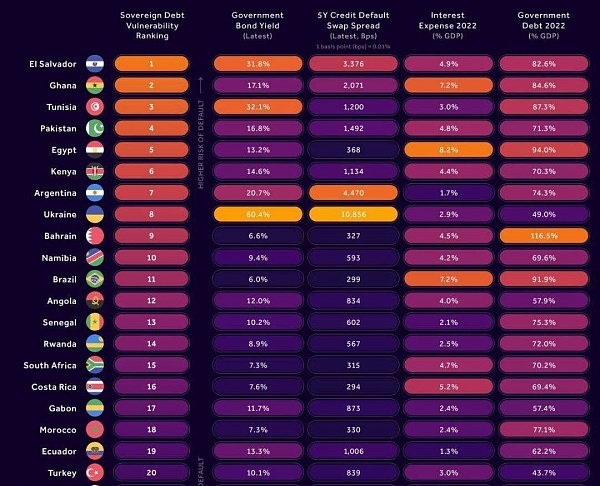Click the El Salvador flag icon
600x486 pixels.
click(x=95, y=64)
